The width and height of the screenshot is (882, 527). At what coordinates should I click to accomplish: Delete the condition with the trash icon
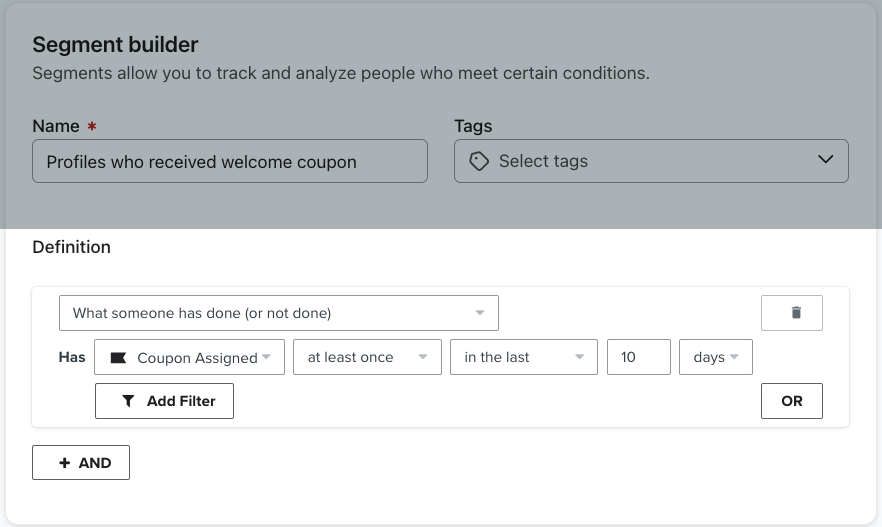[x=796, y=313]
